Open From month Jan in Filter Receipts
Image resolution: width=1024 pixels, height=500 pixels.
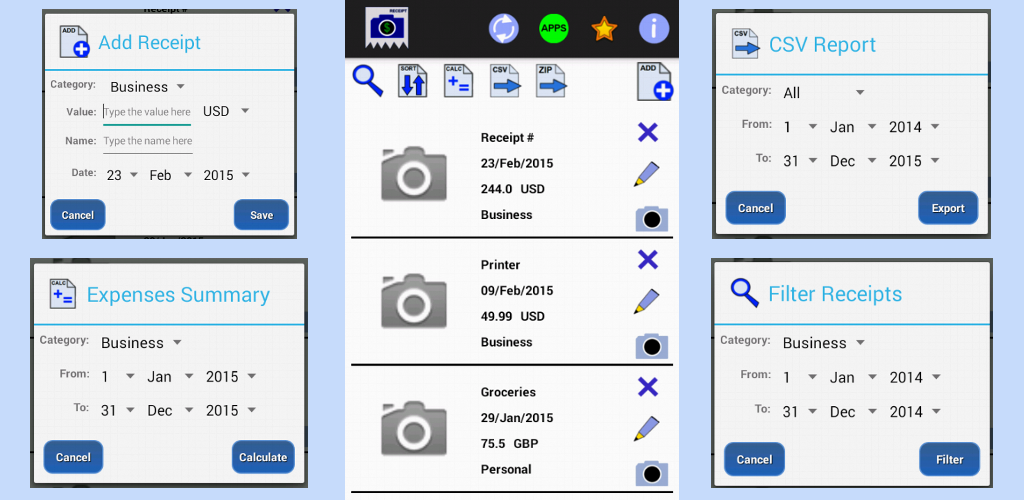click(853, 377)
